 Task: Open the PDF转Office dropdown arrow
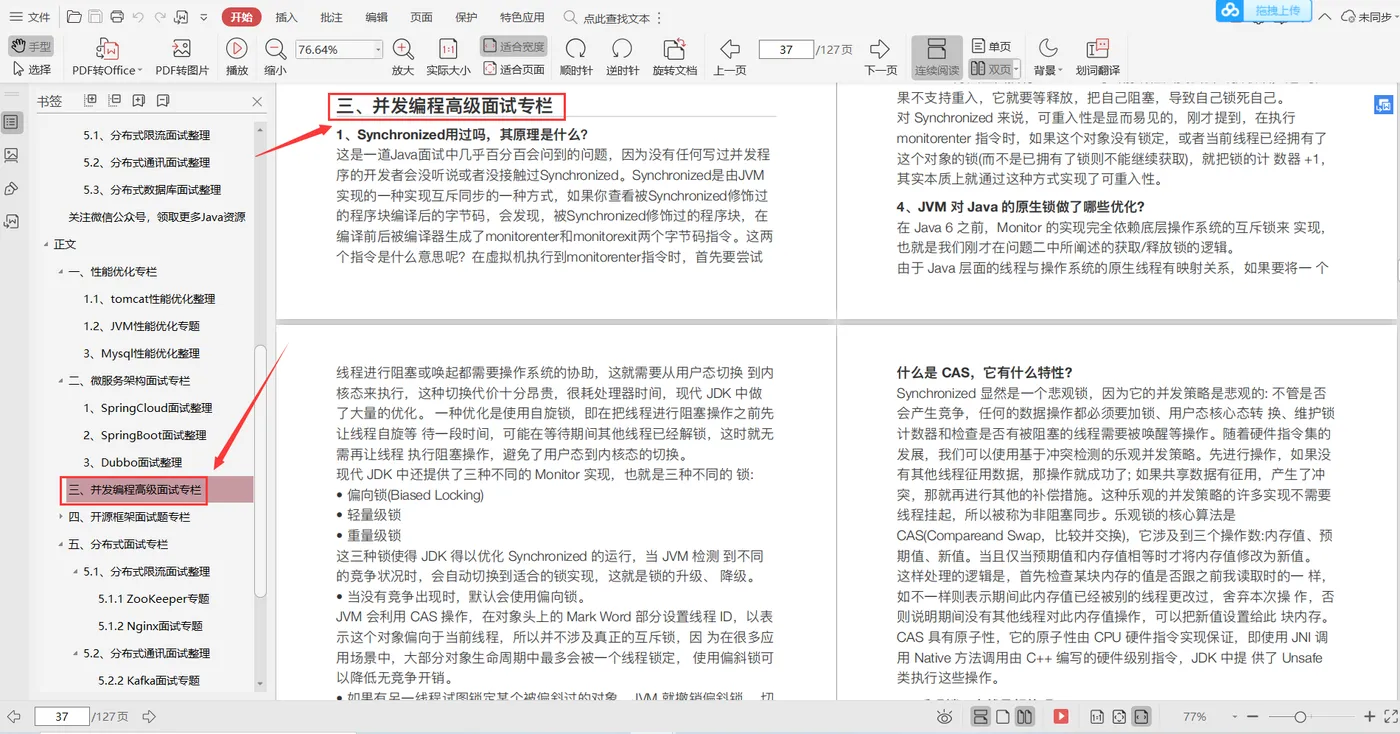tap(141, 71)
